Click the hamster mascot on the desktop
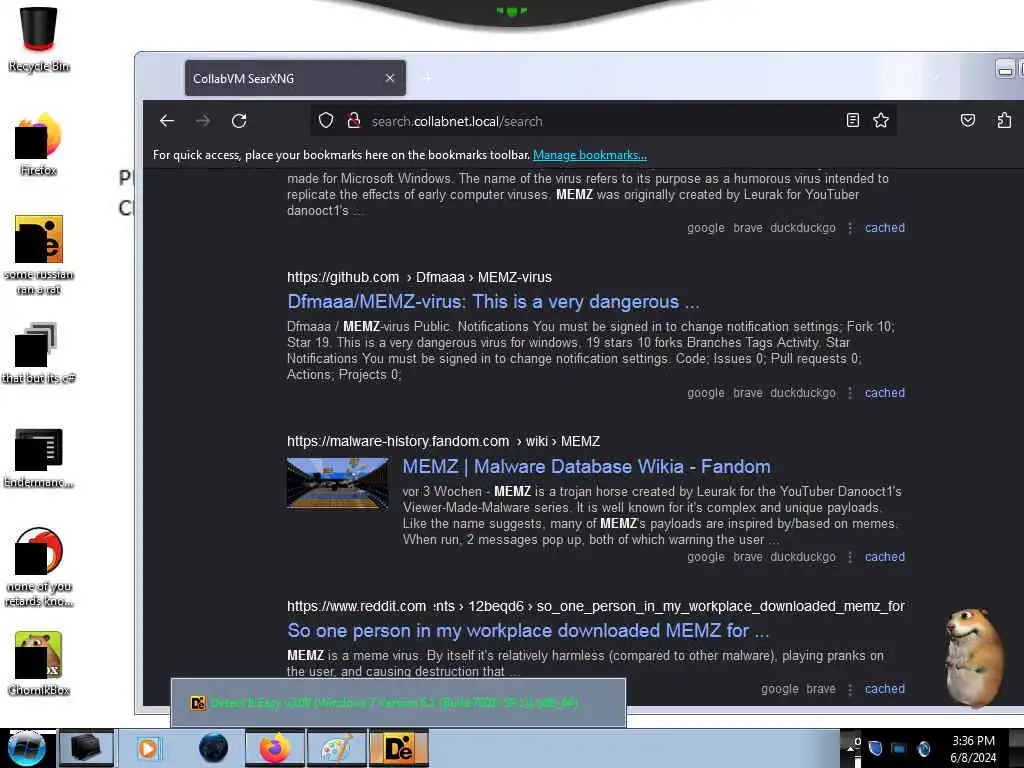Image resolution: width=1024 pixels, height=768 pixels. (974, 656)
